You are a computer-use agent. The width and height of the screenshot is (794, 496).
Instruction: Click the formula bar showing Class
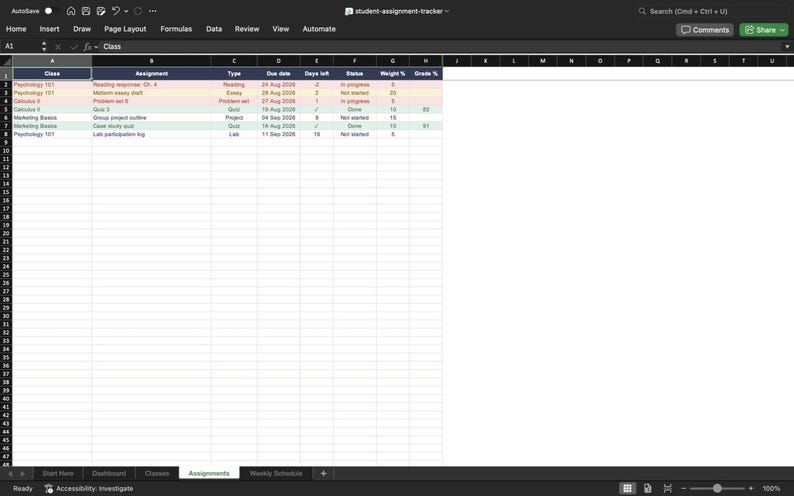(441, 47)
